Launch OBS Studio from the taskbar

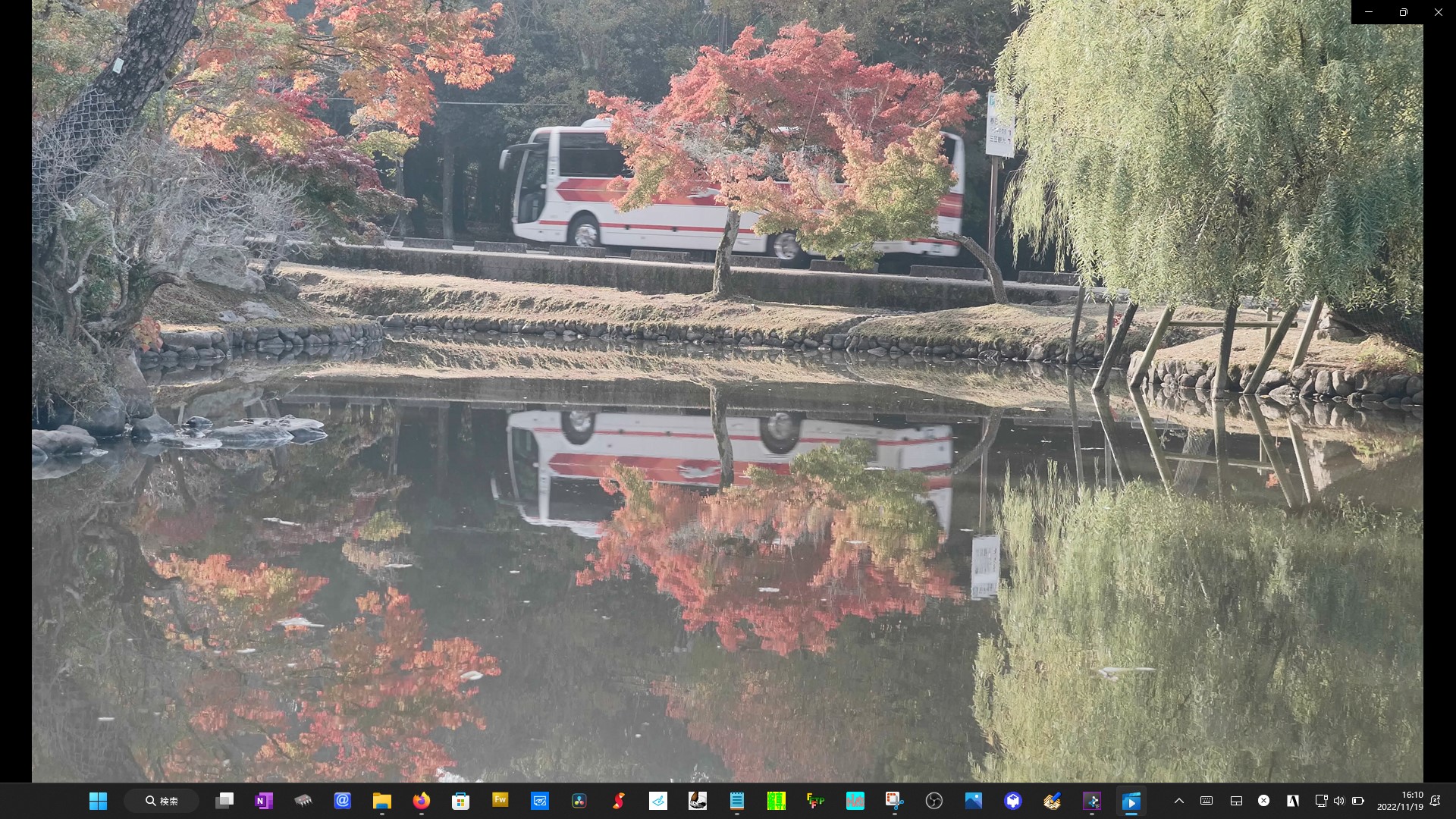934,801
